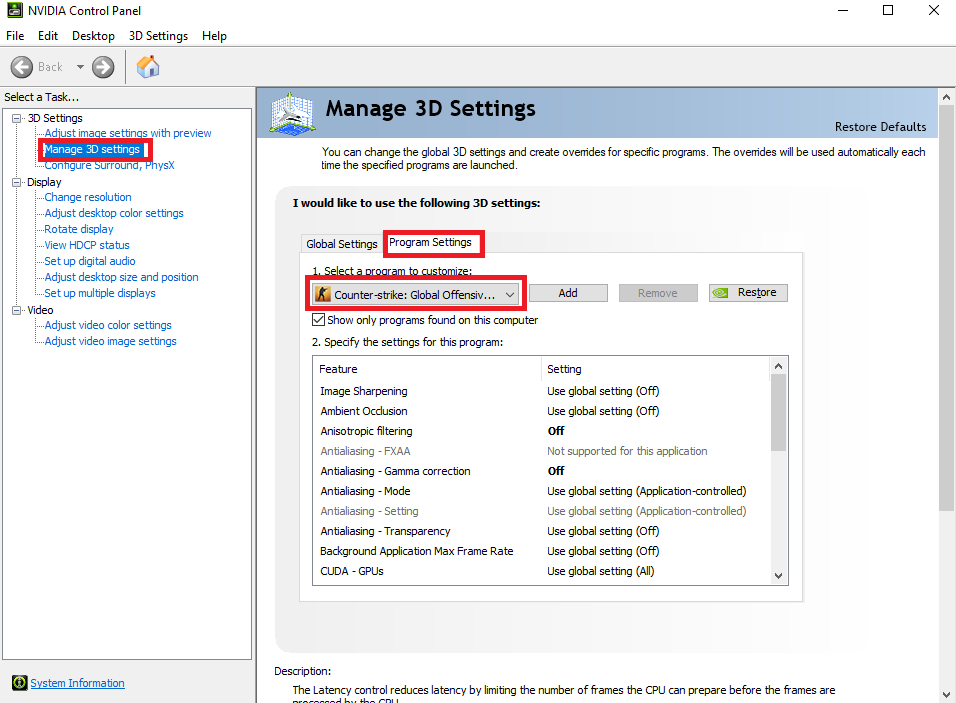Open the File menu

[15, 36]
